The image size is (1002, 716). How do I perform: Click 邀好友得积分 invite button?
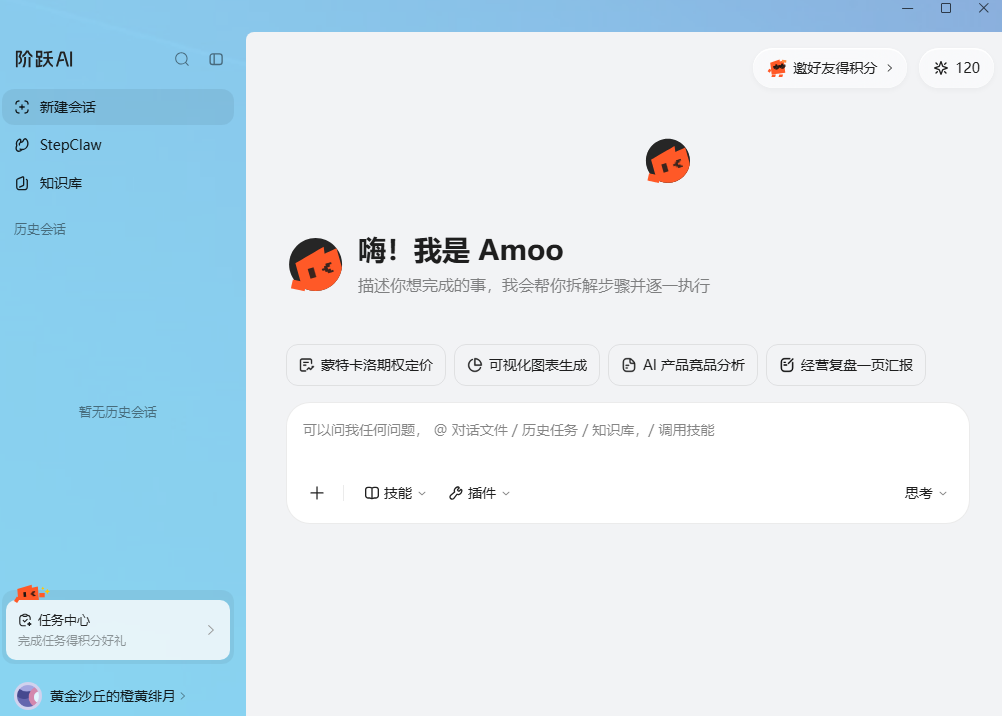[829, 68]
